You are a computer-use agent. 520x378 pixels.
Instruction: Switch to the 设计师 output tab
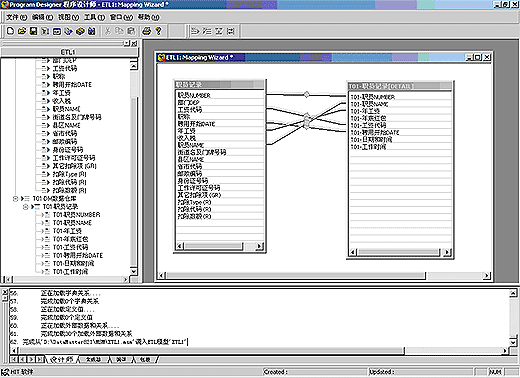[x=62, y=360]
